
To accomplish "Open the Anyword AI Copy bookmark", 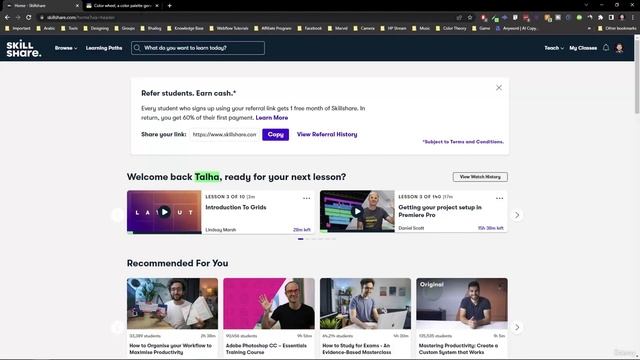I will pos(516,29).
